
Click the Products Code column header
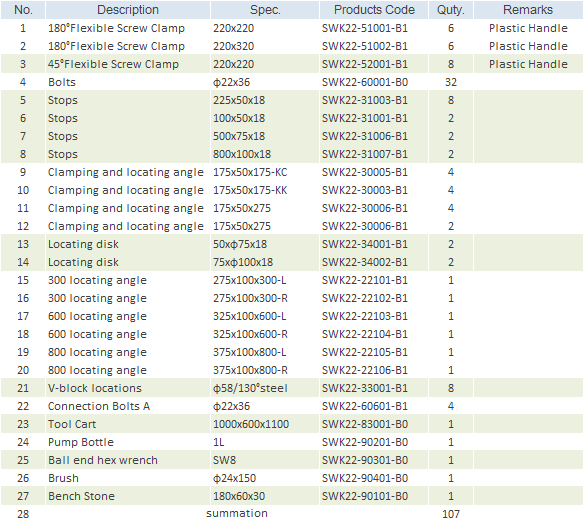[374, 10]
